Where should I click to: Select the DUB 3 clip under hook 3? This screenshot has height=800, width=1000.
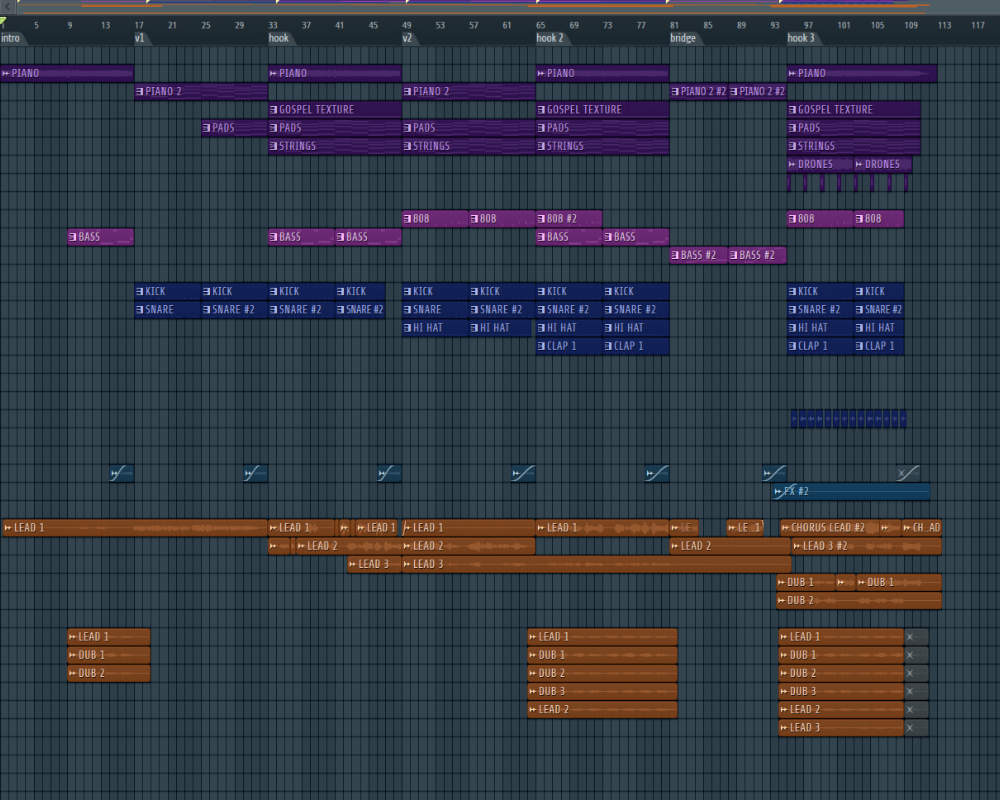pos(841,691)
